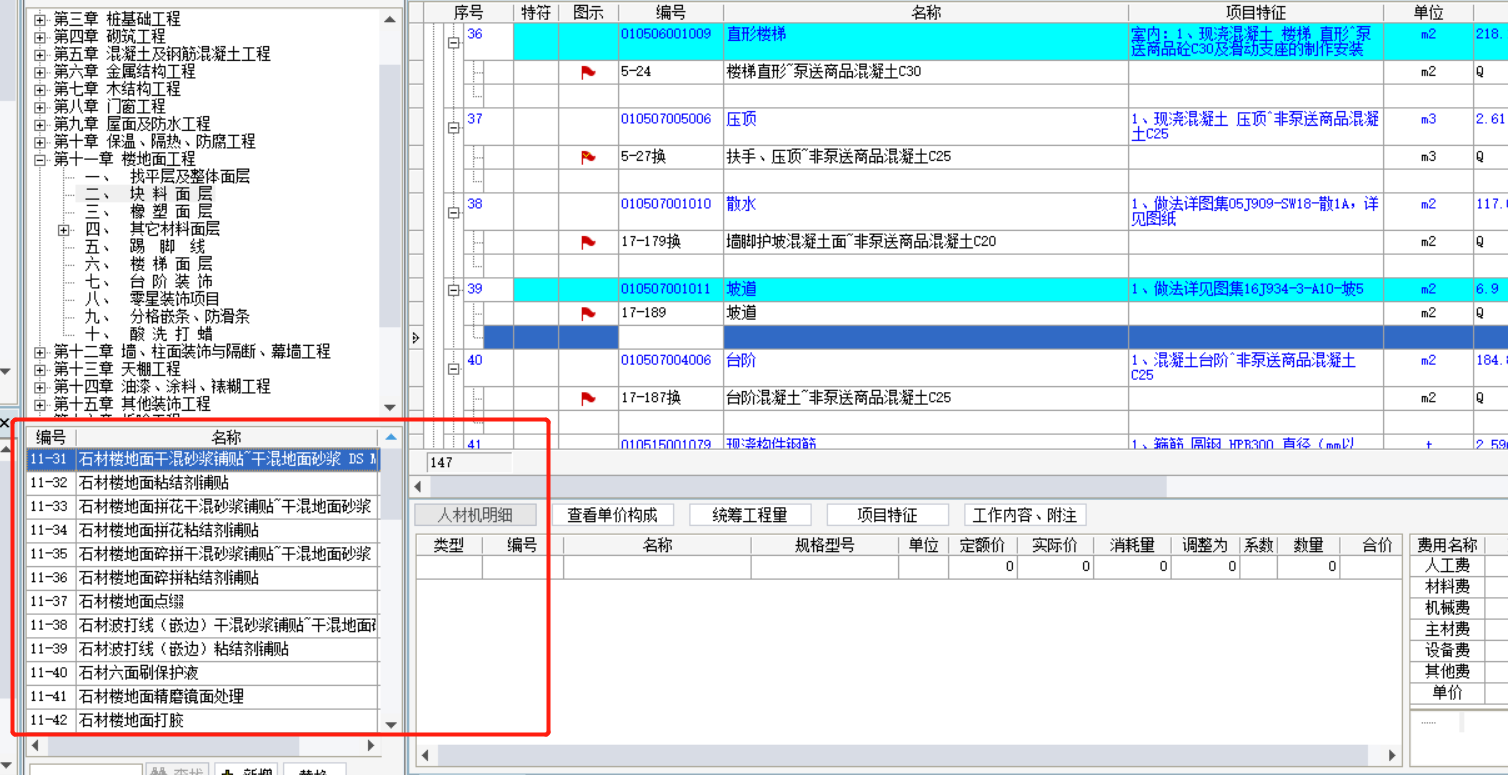
Task: Click the red flag icon in row 17-187换
Action: [588, 398]
